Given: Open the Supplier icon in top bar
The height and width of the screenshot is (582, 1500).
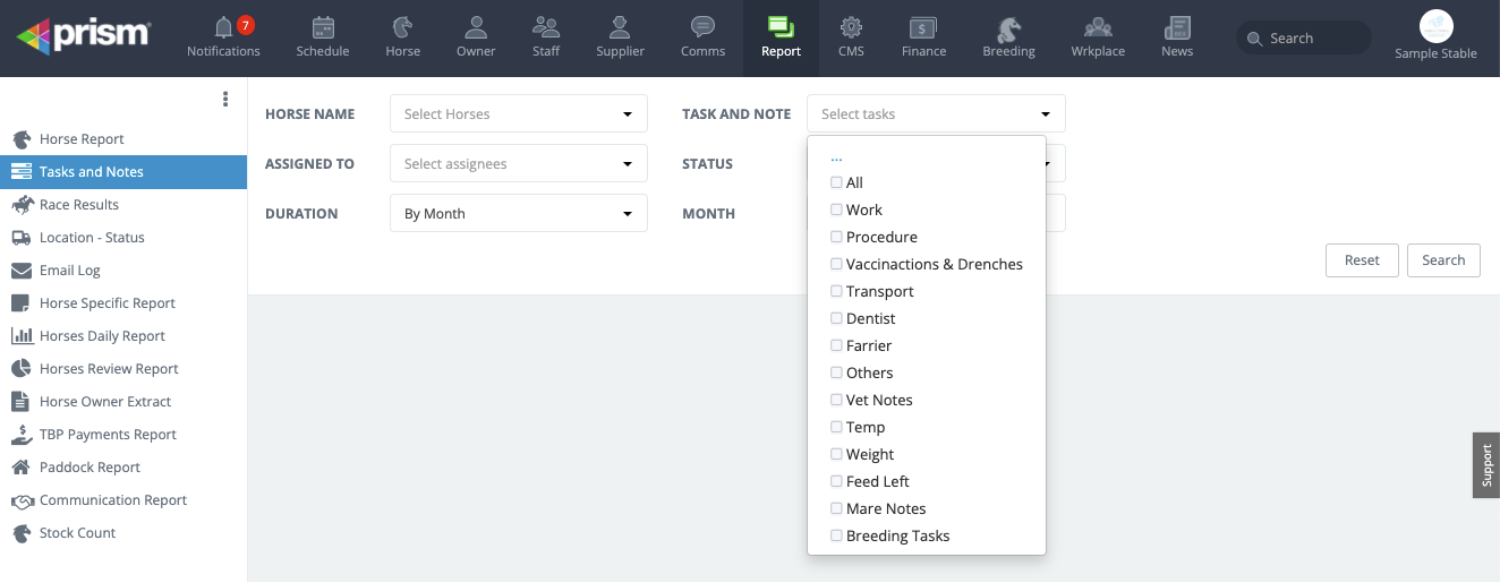Looking at the screenshot, I should click(620, 27).
